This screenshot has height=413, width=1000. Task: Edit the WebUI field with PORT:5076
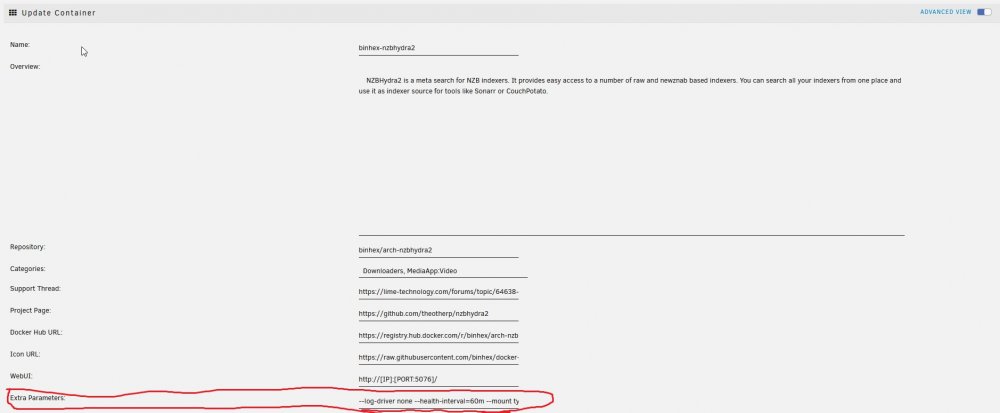(x=438, y=379)
